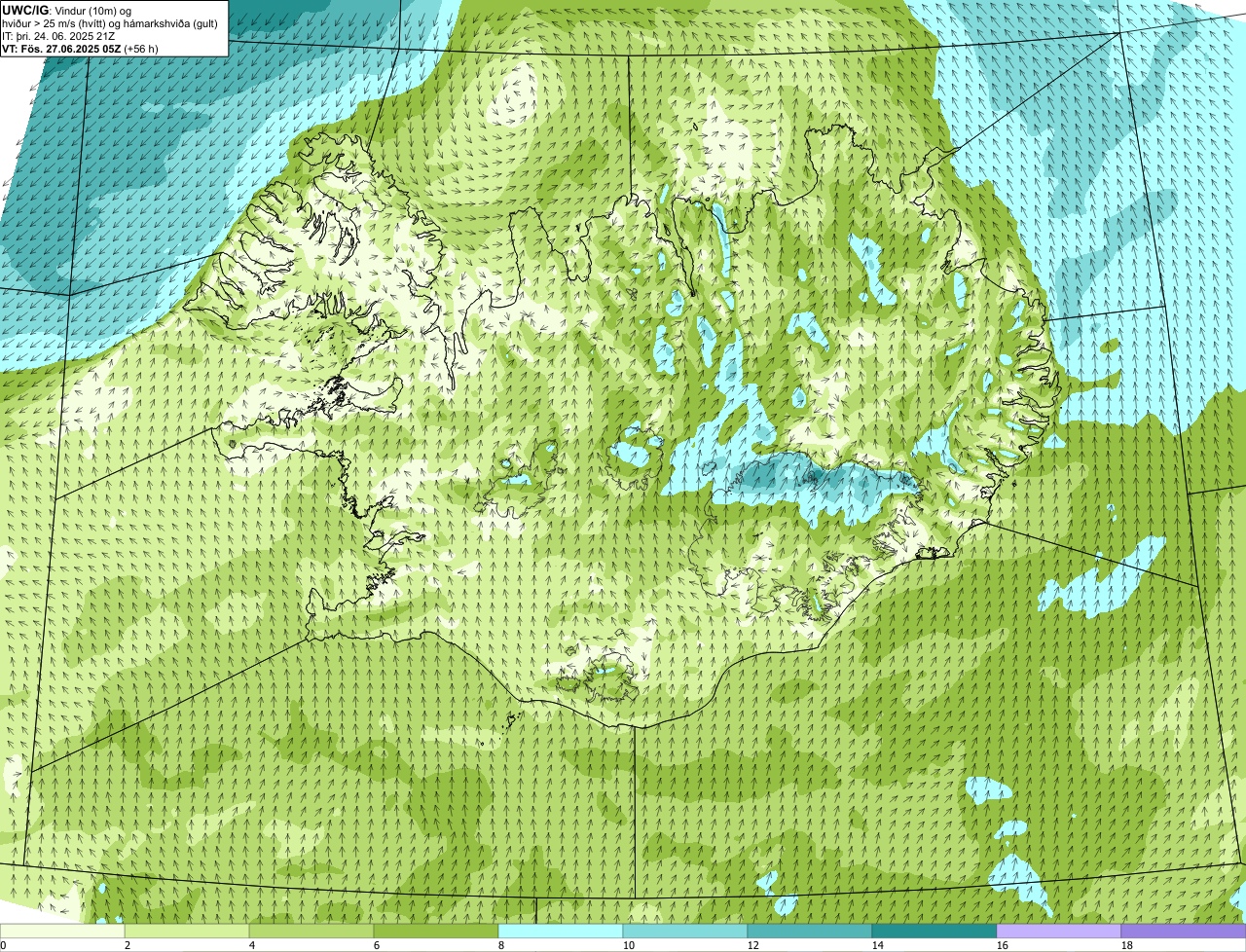
Task: Select the light green 2–4 m/s legend swatch
Action: [x=187, y=932]
